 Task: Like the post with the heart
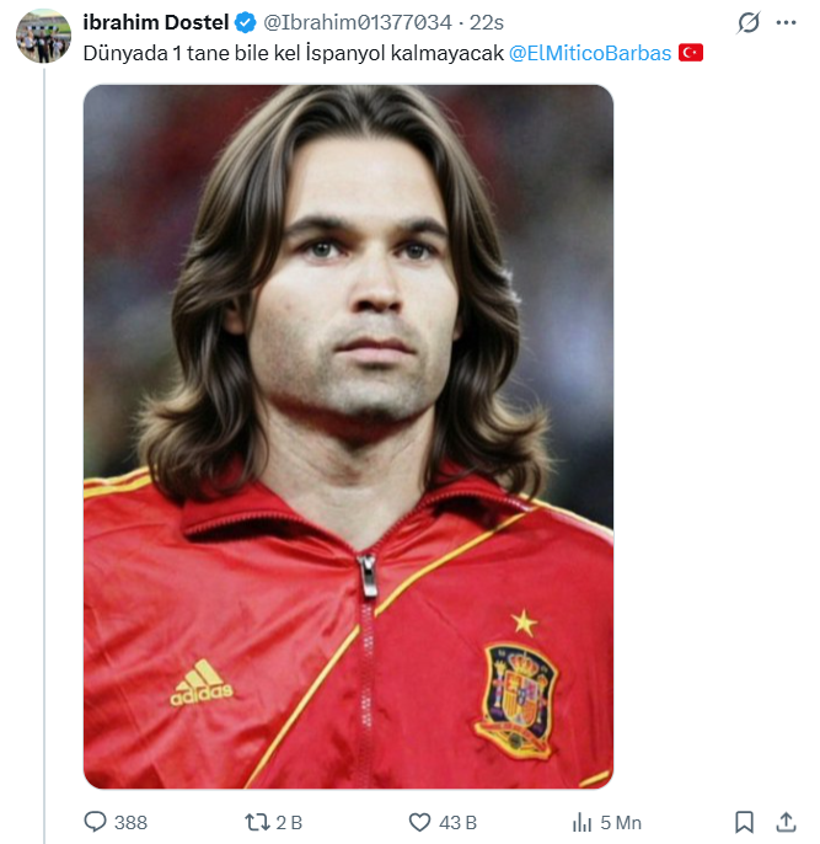(x=420, y=822)
